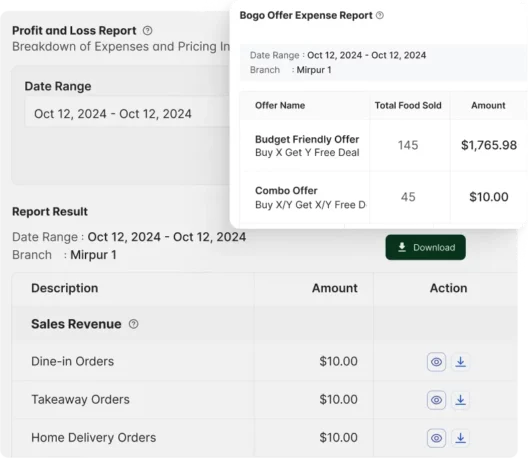Click help icon beside Bogo Offer Expense Report

(380, 15)
